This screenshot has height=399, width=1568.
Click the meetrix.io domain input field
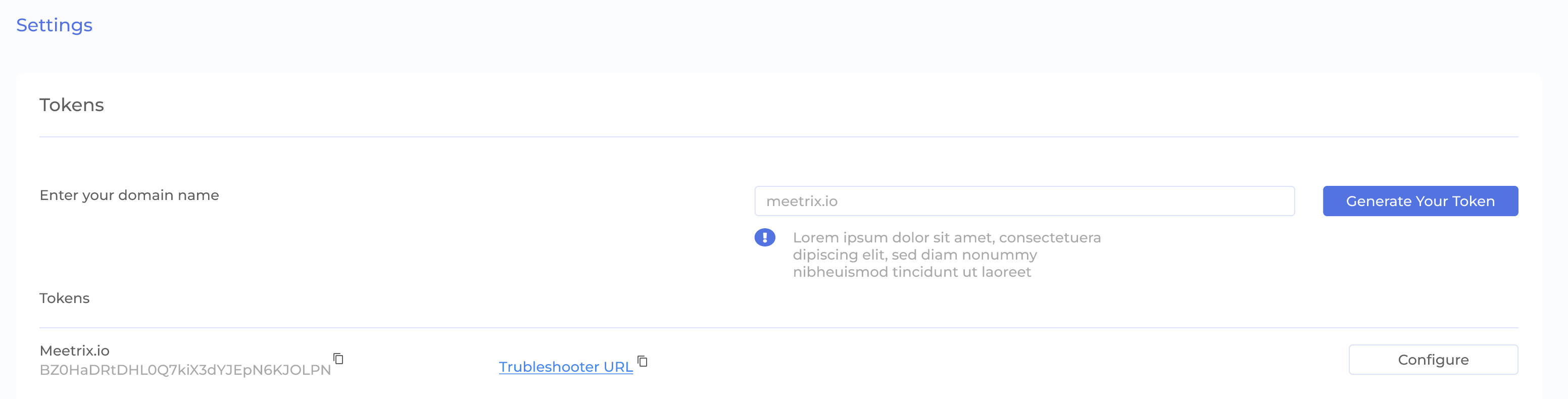[1024, 201]
